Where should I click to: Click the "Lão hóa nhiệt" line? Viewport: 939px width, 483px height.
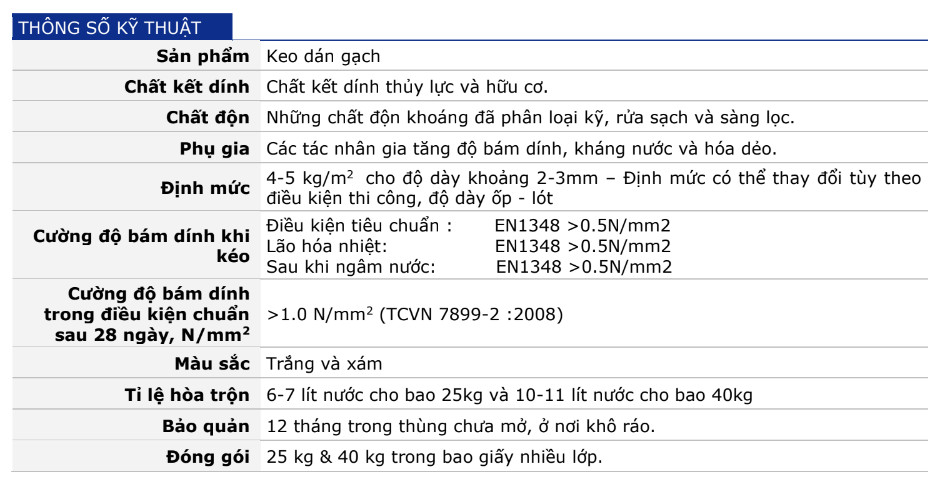pyautogui.click(x=326, y=246)
